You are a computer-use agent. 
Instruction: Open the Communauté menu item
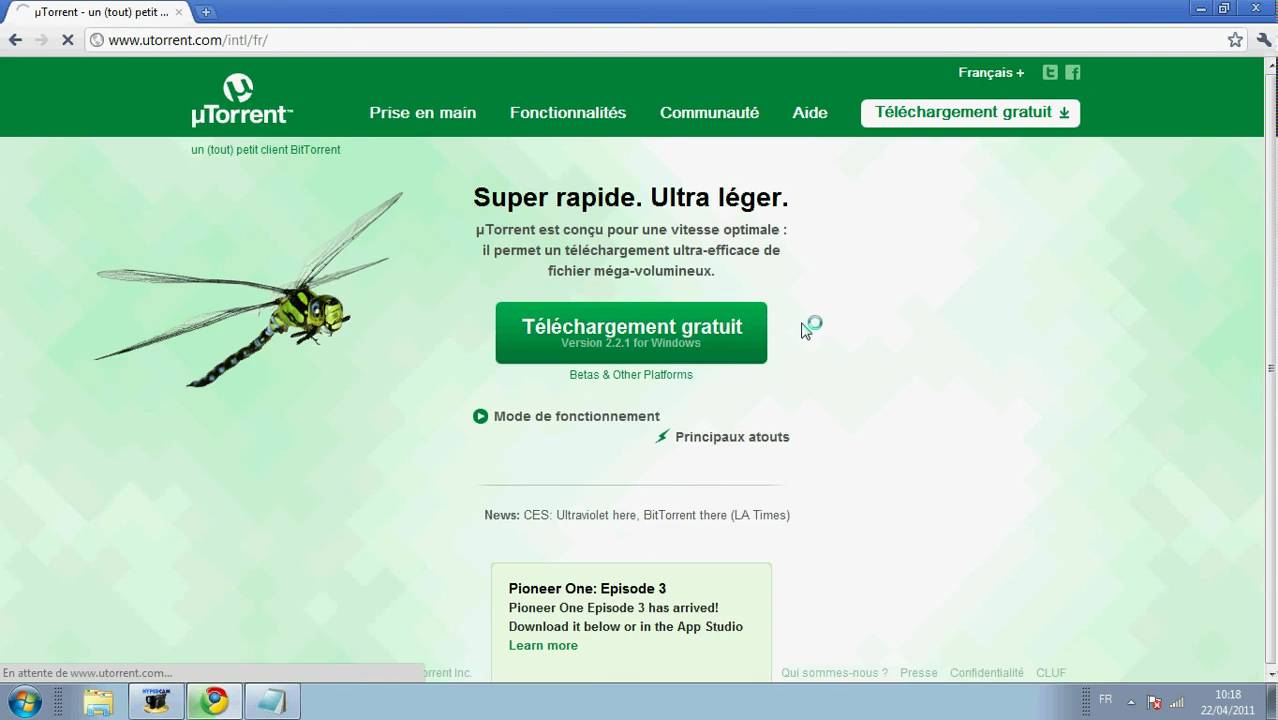point(709,113)
